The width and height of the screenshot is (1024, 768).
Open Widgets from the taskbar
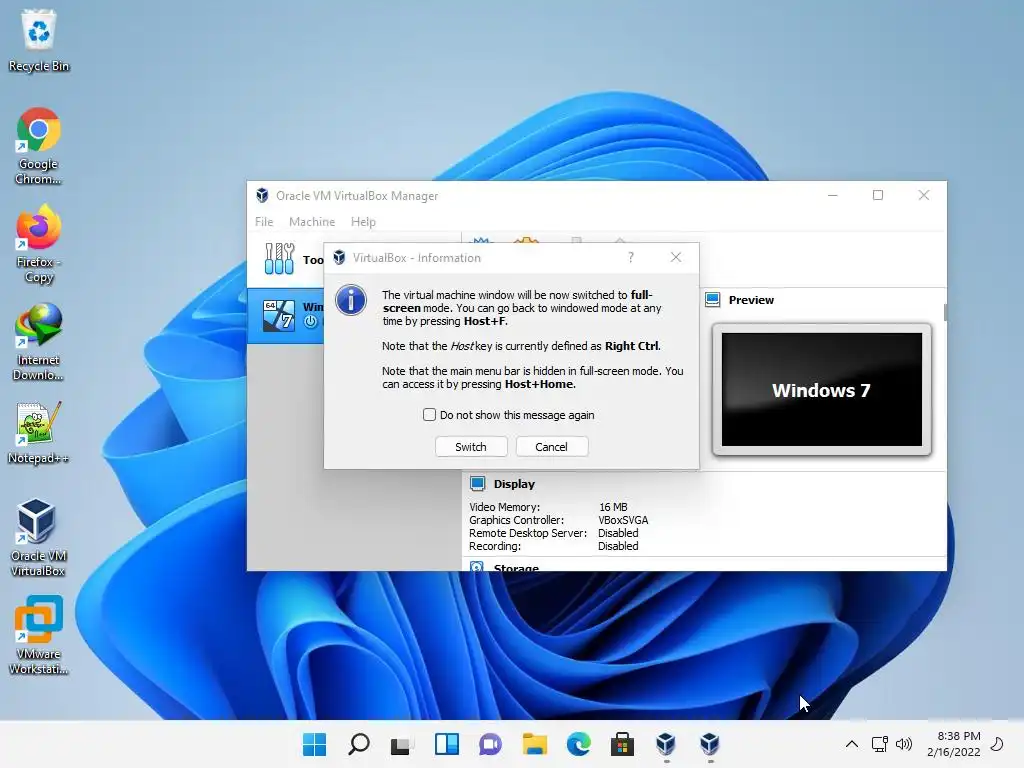447,744
